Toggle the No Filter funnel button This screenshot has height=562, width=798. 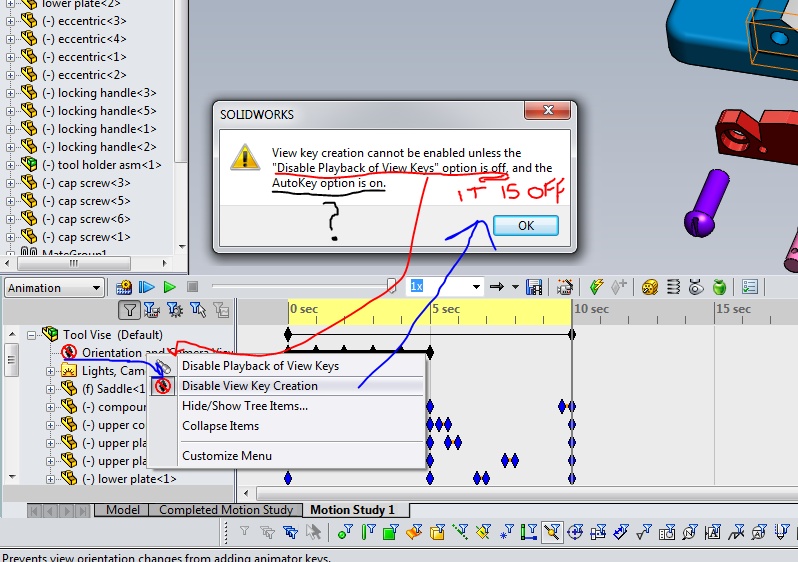129,310
